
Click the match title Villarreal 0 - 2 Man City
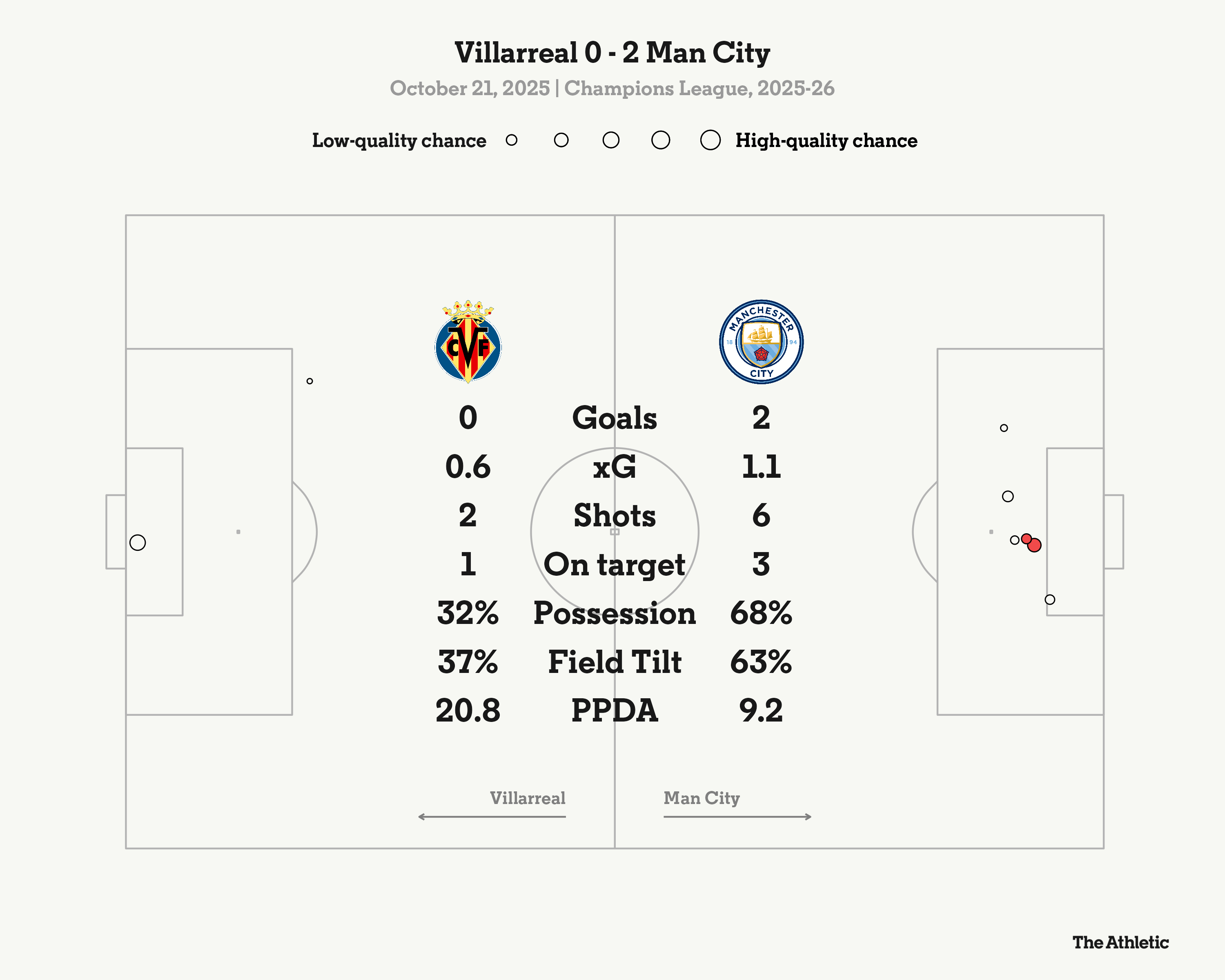click(x=612, y=53)
